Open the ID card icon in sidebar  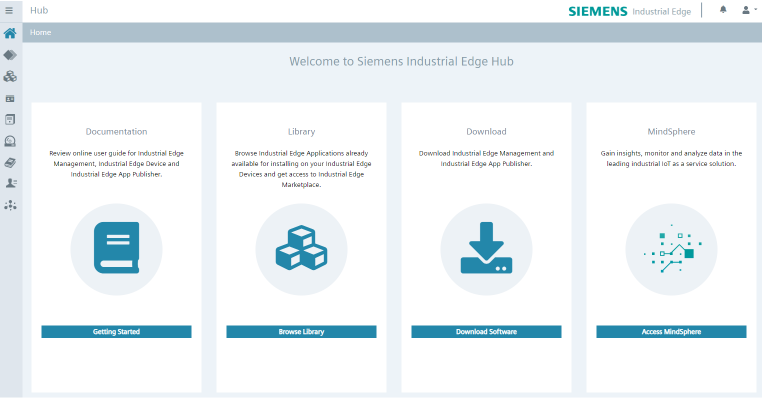tap(10, 98)
